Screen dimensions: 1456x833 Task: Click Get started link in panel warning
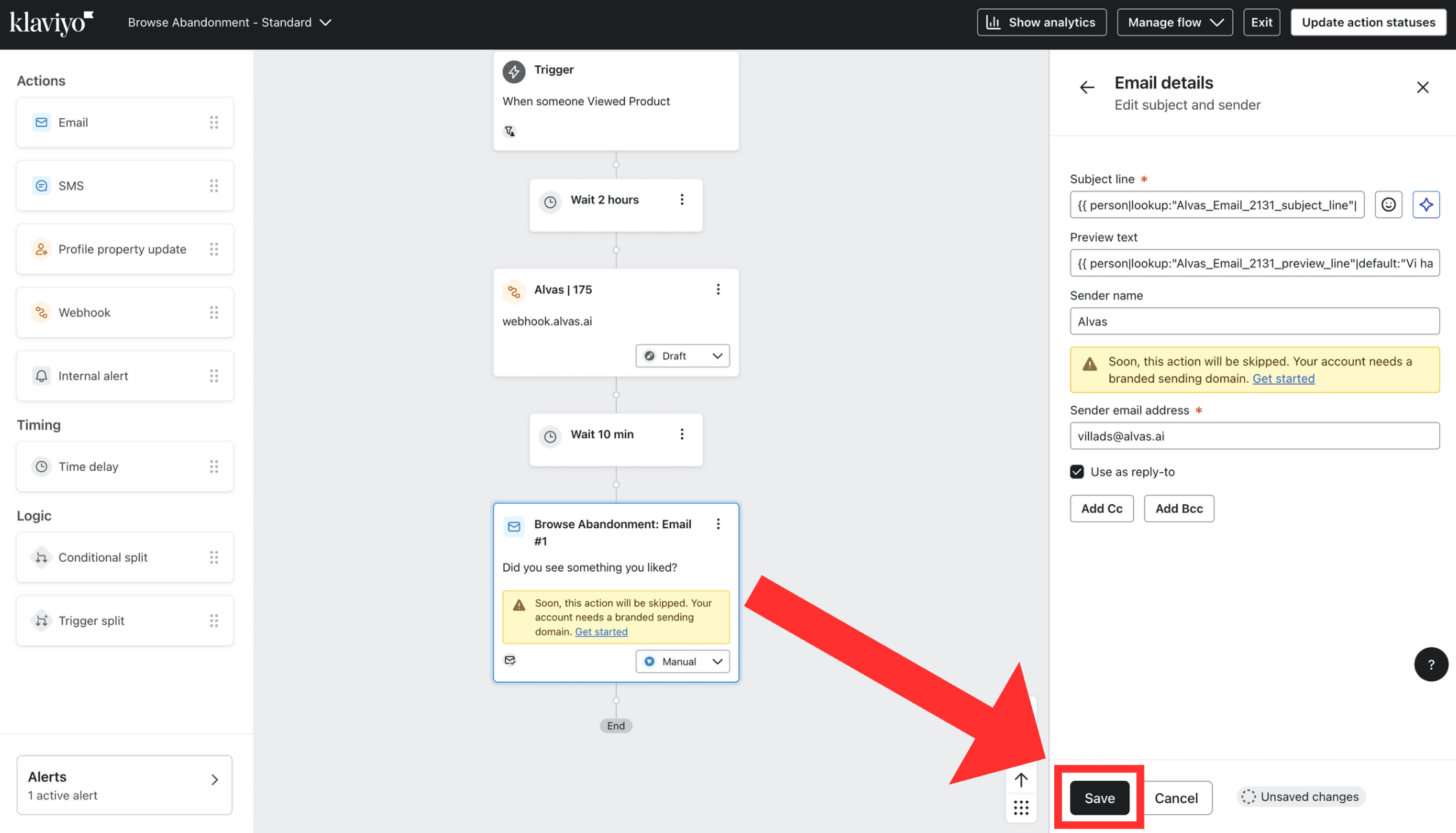pyautogui.click(x=1283, y=378)
